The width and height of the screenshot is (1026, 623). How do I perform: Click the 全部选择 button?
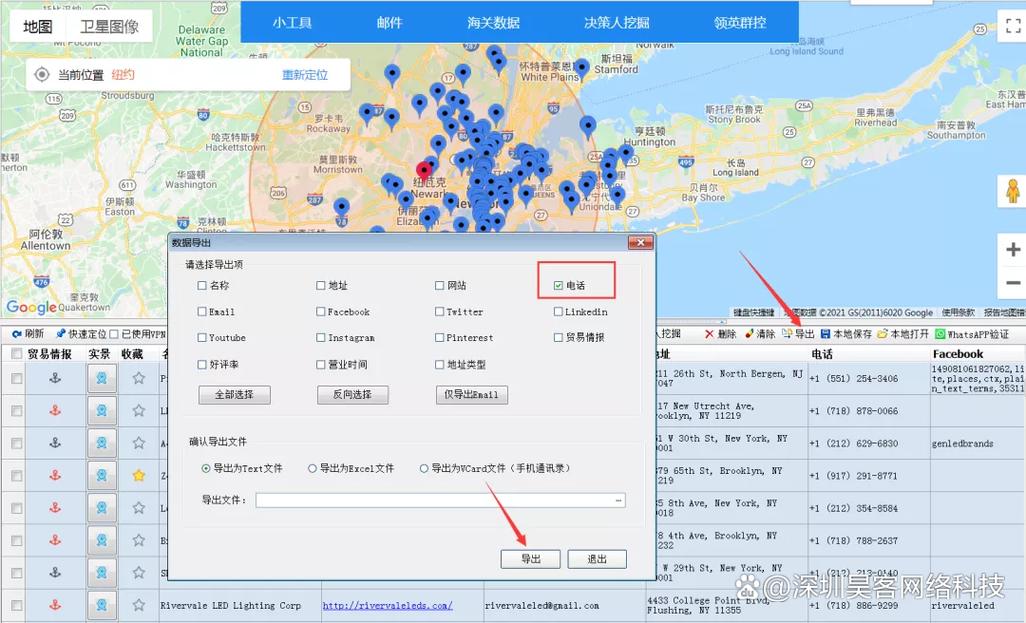coord(234,395)
